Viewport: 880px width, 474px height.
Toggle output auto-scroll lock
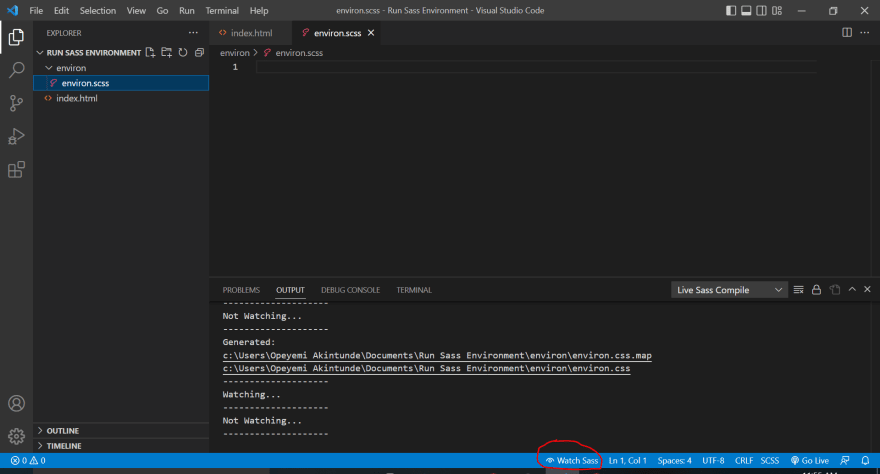click(817, 289)
